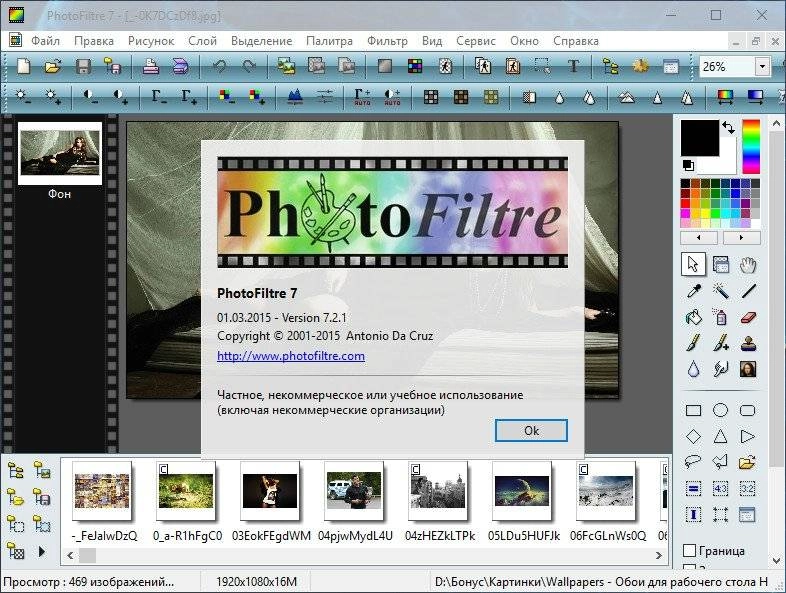Open the photofiltre.com link
786x593 pixels.
pos(291,356)
